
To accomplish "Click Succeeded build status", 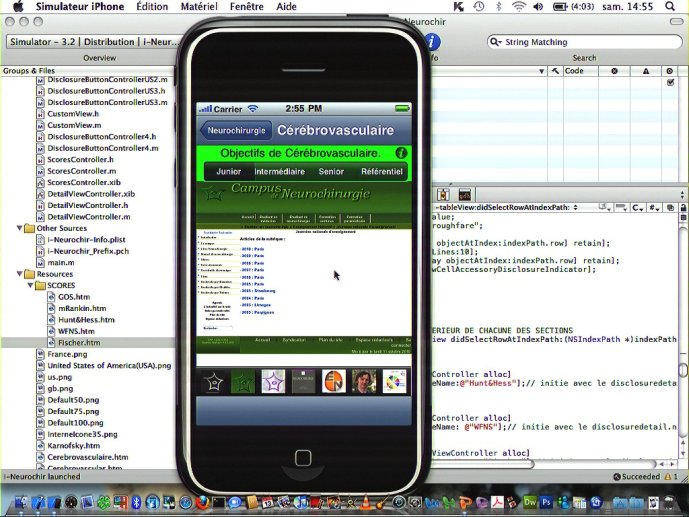I will (637, 477).
